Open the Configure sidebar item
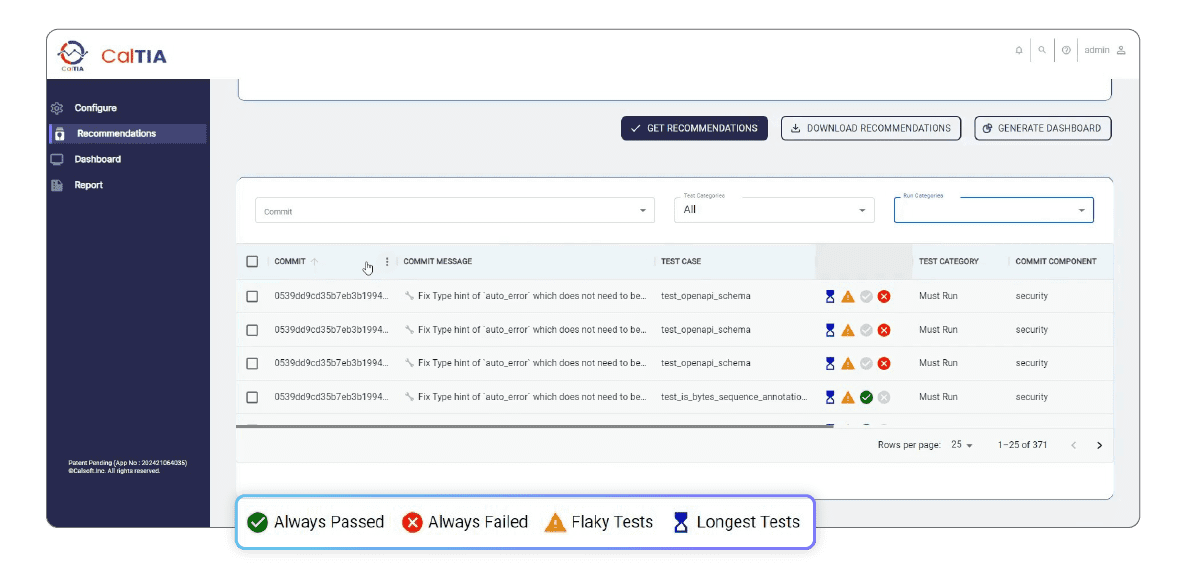This screenshot has height=575, width=1200. coord(95,108)
